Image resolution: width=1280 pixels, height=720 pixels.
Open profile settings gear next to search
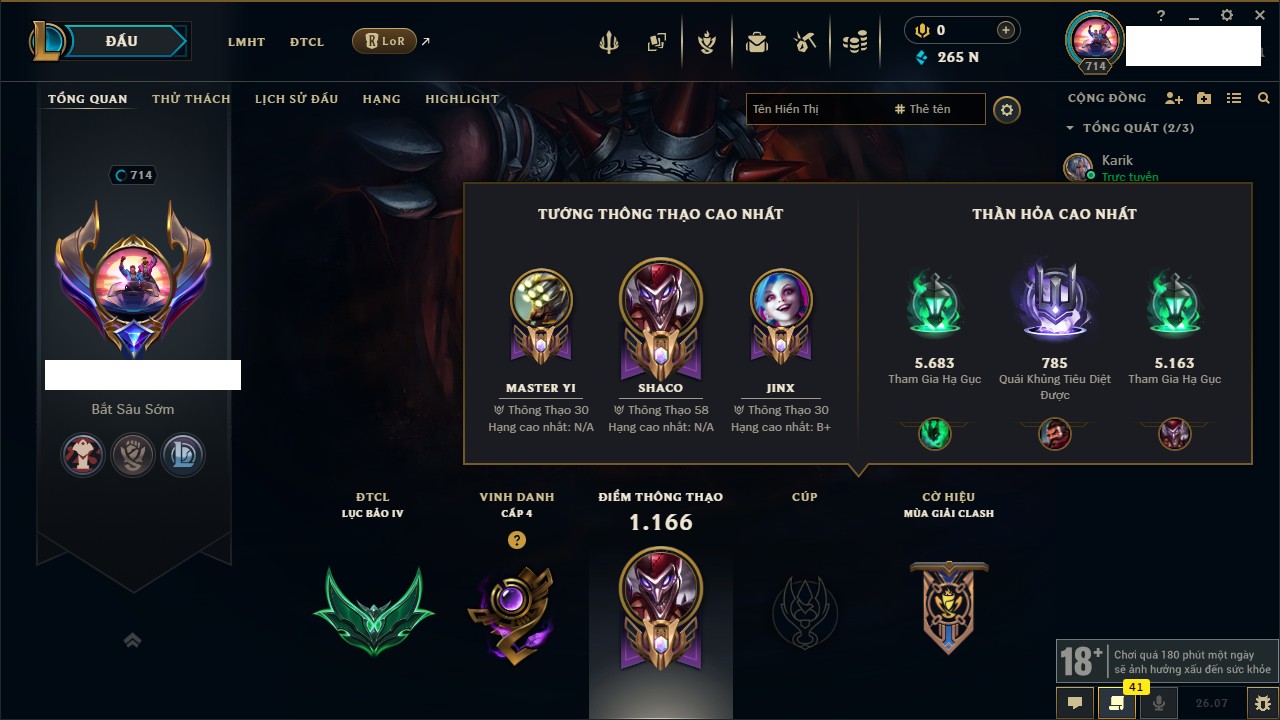[1007, 109]
